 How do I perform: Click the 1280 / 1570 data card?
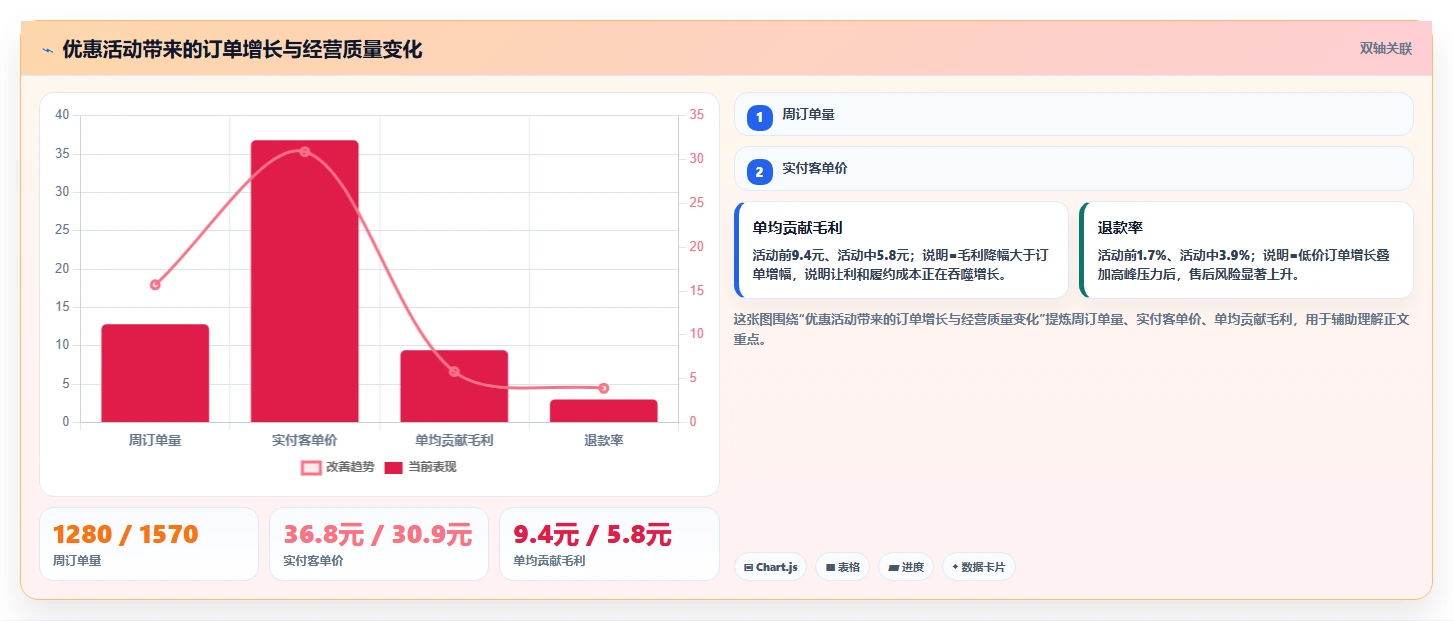point(149,544)
